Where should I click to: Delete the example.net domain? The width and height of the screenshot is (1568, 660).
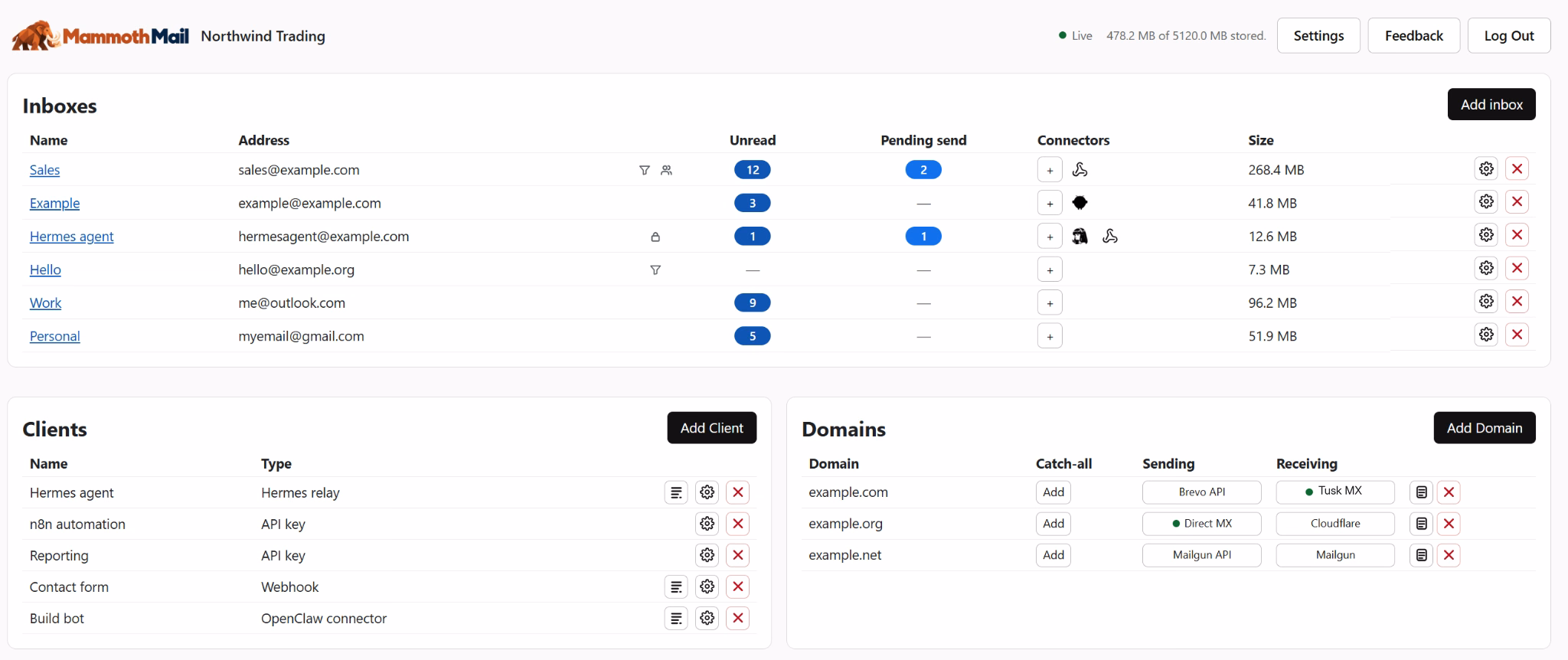tap(1449, 555)
